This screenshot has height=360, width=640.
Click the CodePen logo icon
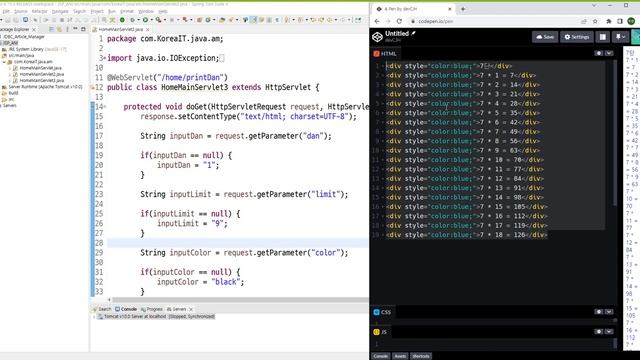pyautogui.click(x=377, y=37)
